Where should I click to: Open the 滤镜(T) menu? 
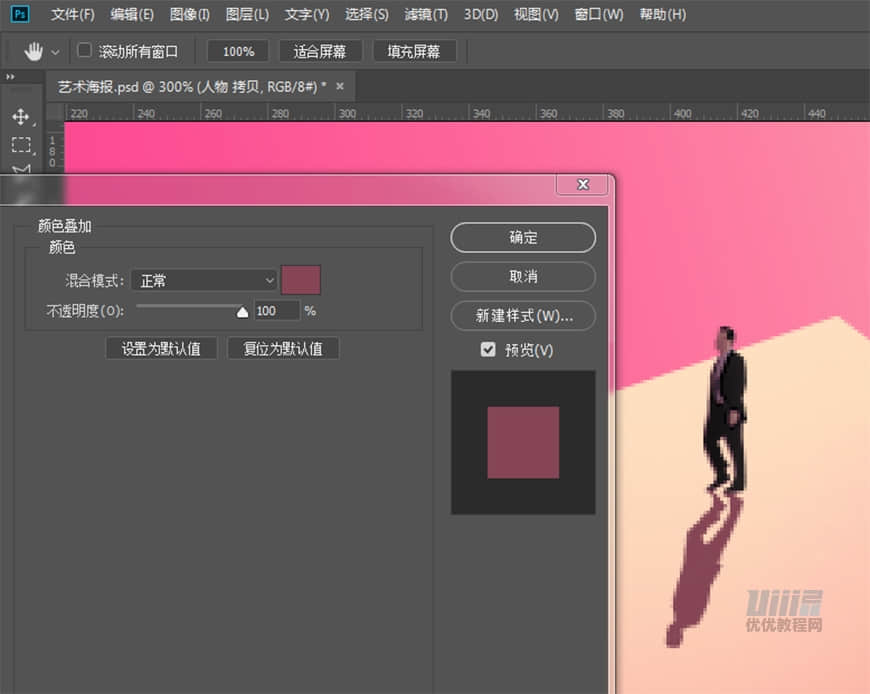point(425,14)
